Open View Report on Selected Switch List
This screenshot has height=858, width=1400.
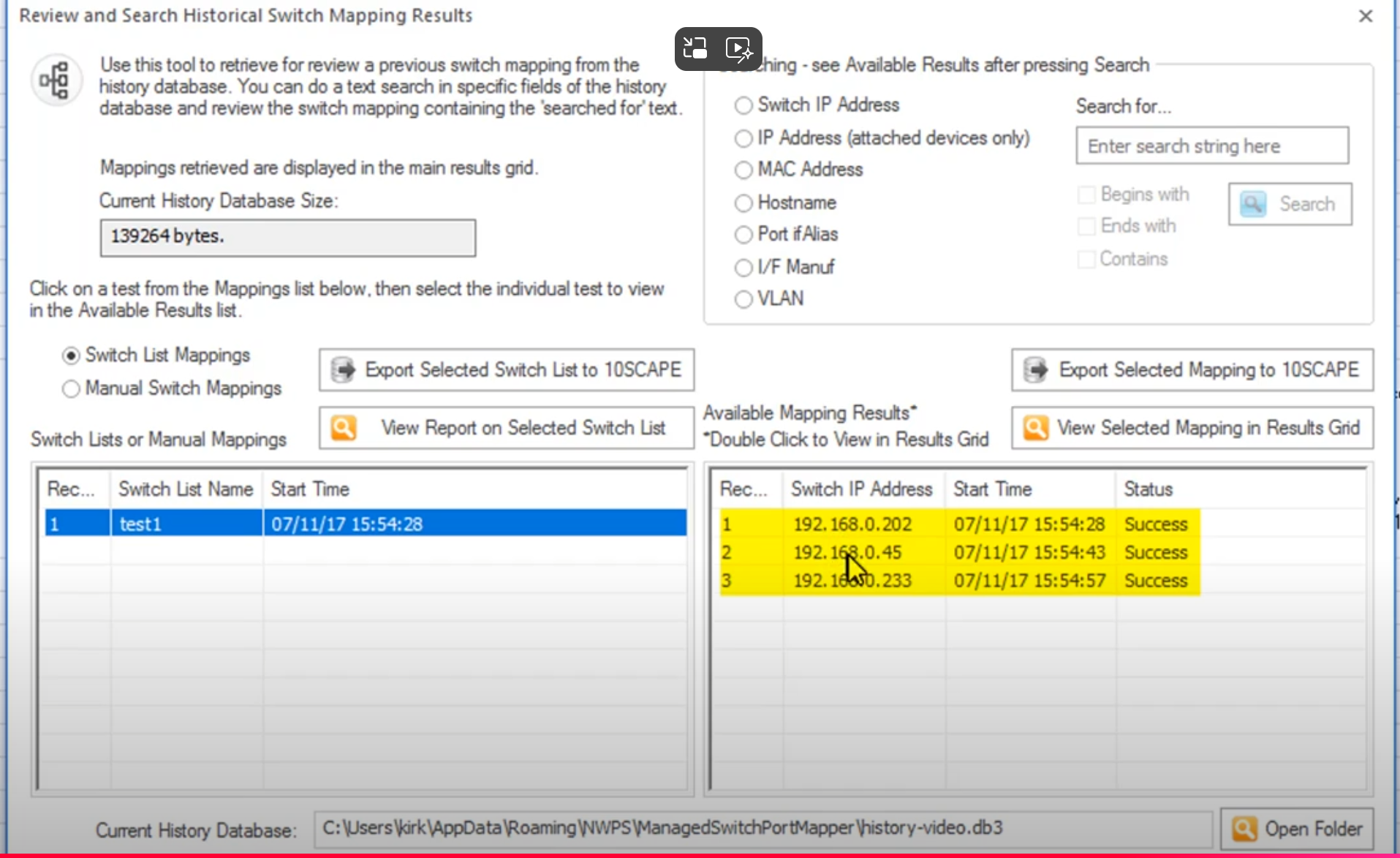[507, 428]
